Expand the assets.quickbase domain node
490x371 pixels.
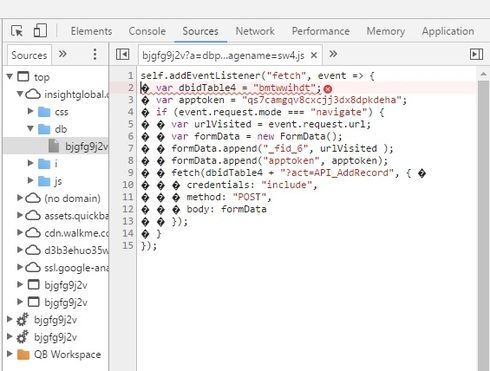[x=20, y=215]
